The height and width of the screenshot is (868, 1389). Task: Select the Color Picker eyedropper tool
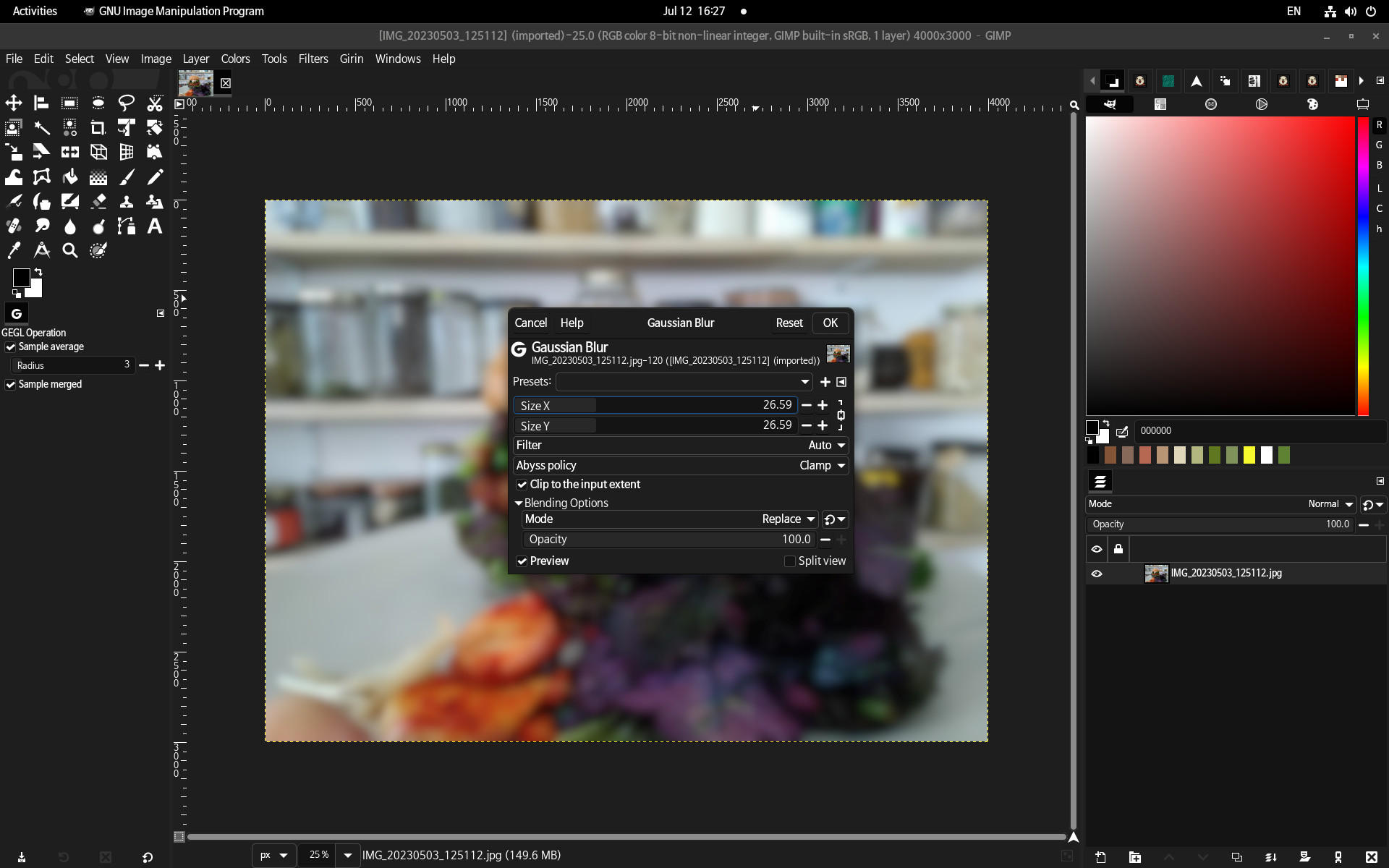coord(14,251)
